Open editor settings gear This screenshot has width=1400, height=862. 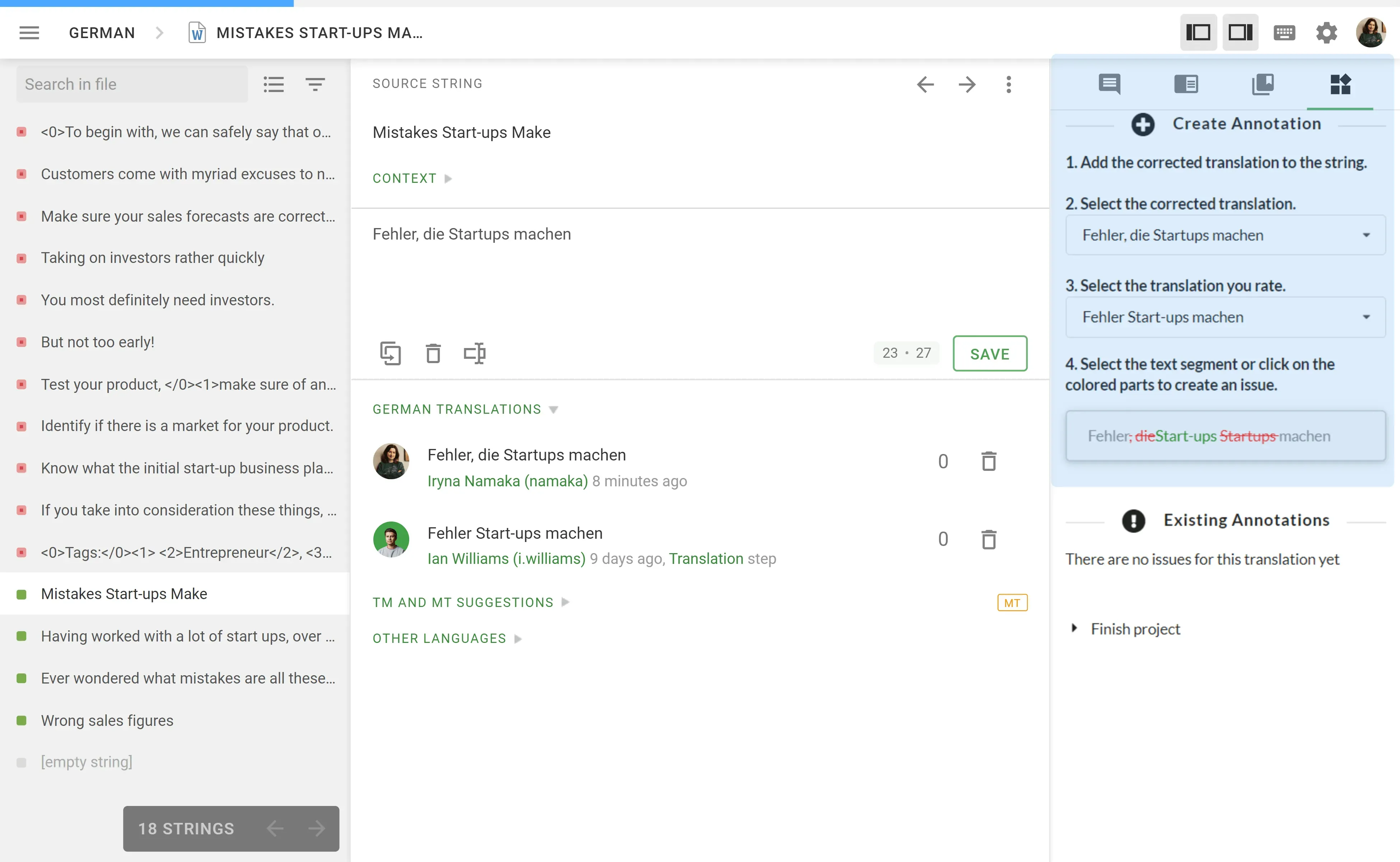click(x=1326, y=32)
